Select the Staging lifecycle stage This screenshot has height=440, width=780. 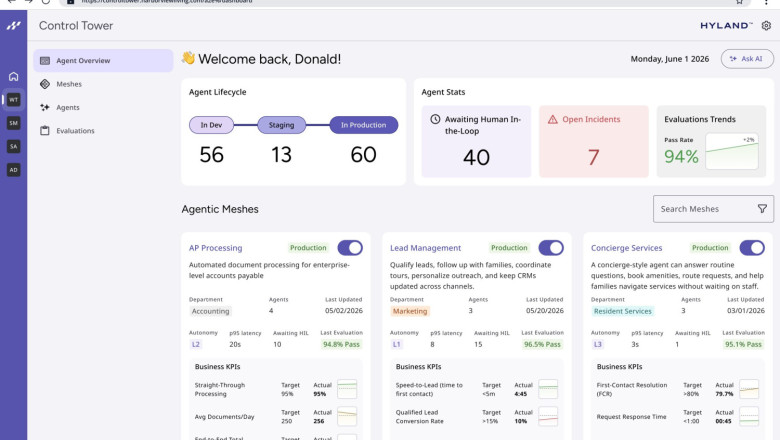[x=282, y=125]
